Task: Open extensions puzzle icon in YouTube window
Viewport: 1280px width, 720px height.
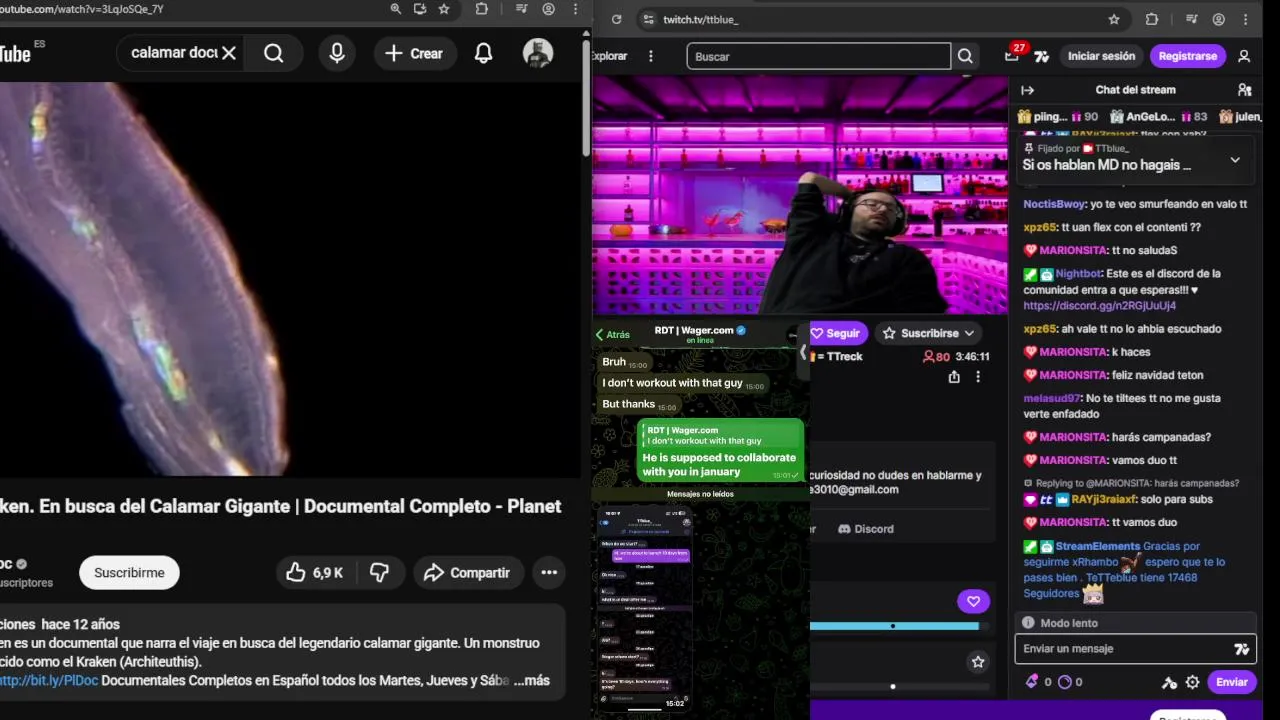Action: pos(481,9)
